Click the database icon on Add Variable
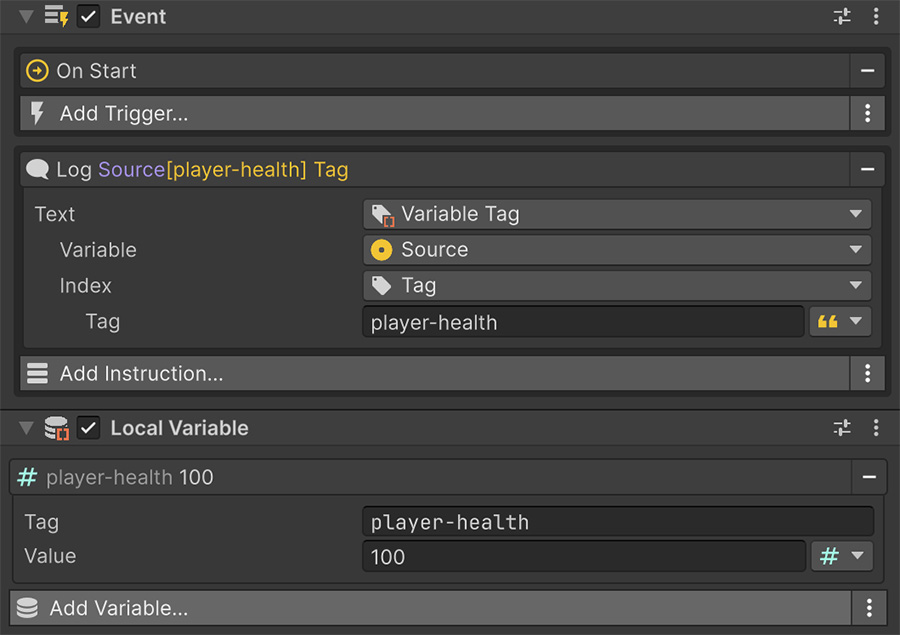Viewport: 900px width, 635px height. click(27, 607)
